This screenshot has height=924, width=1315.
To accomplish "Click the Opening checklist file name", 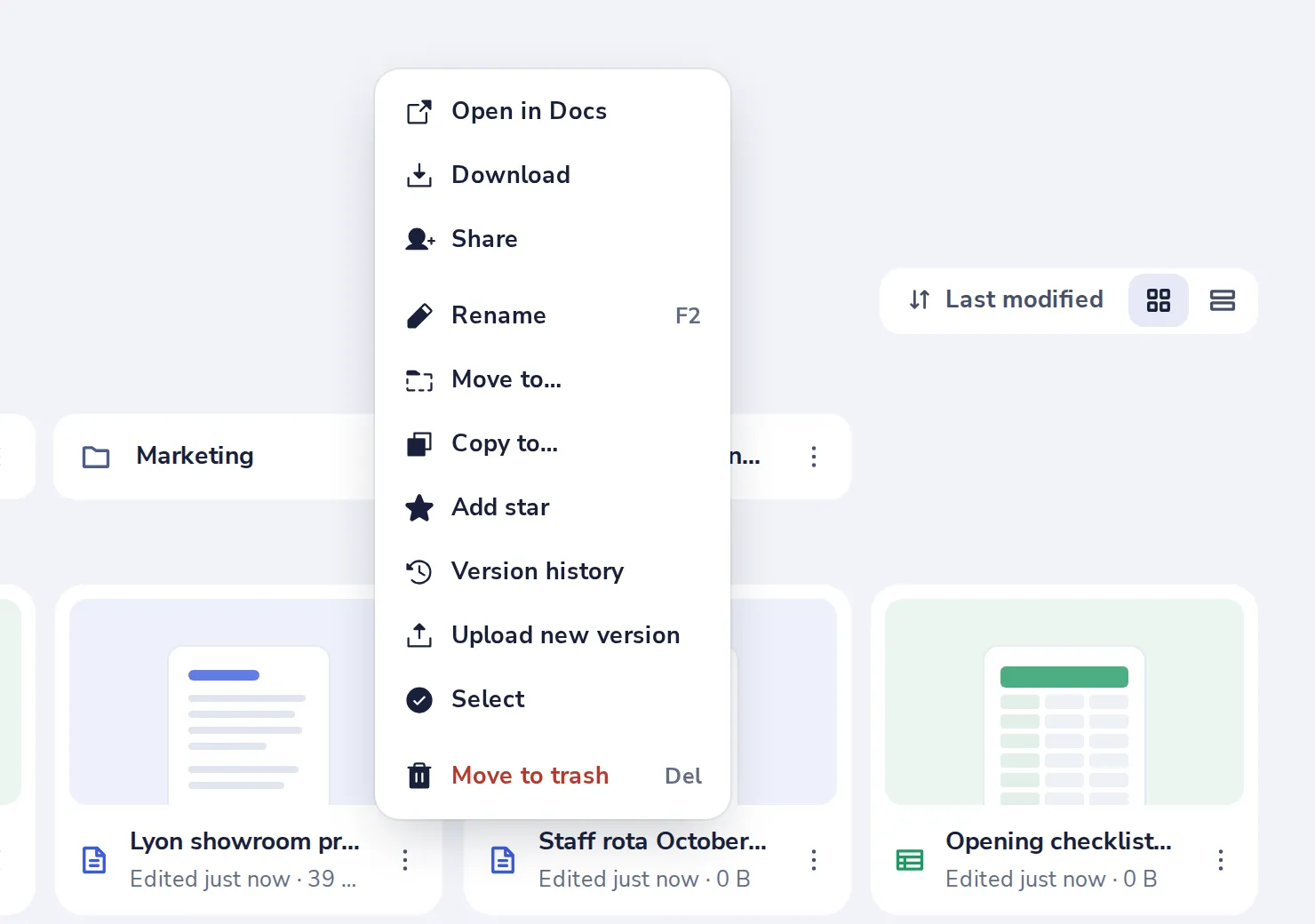I will pos(1058,841).
